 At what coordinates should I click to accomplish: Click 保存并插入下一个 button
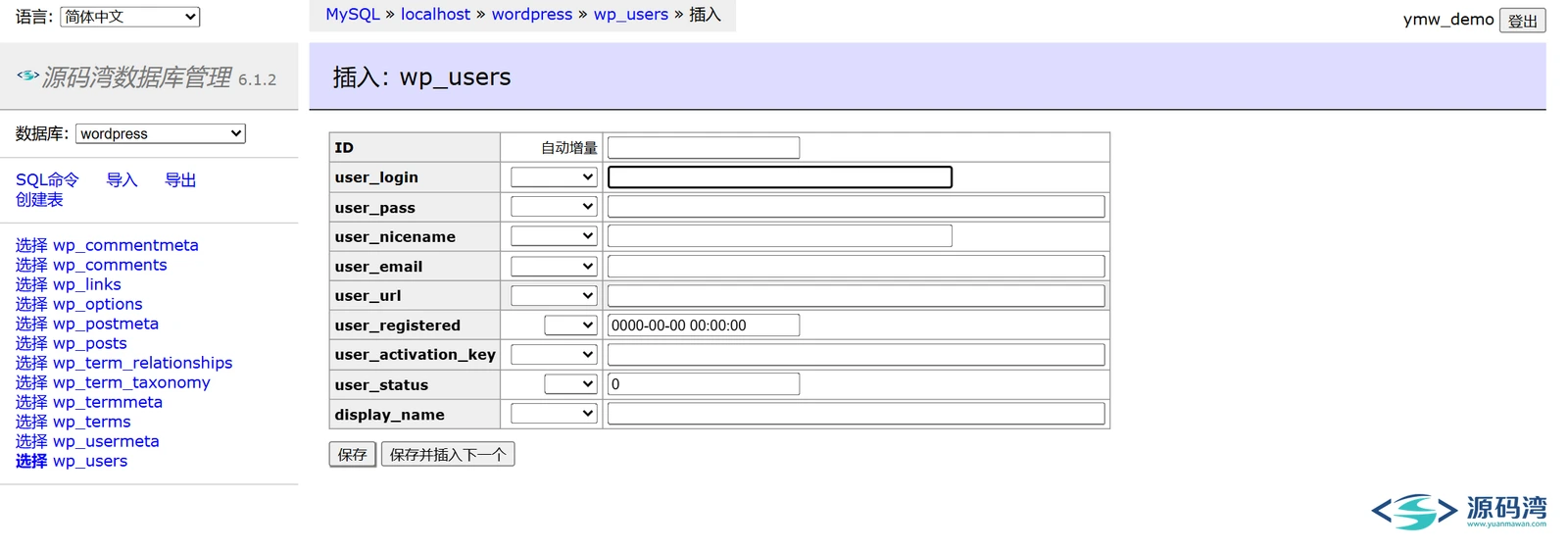(x=448, y=455)
